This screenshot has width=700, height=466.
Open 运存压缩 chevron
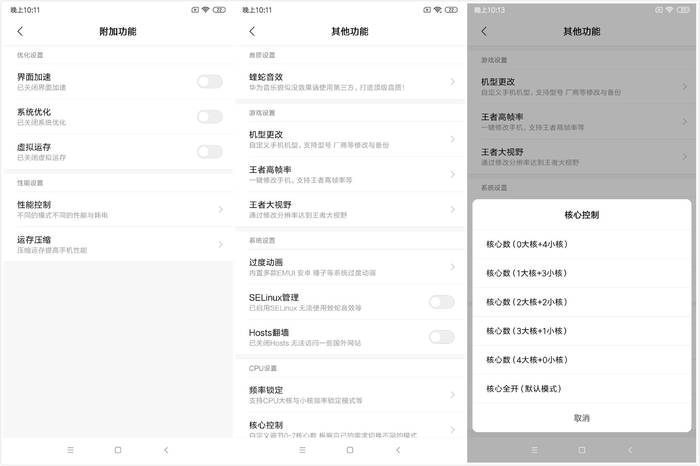click(221, 245)
